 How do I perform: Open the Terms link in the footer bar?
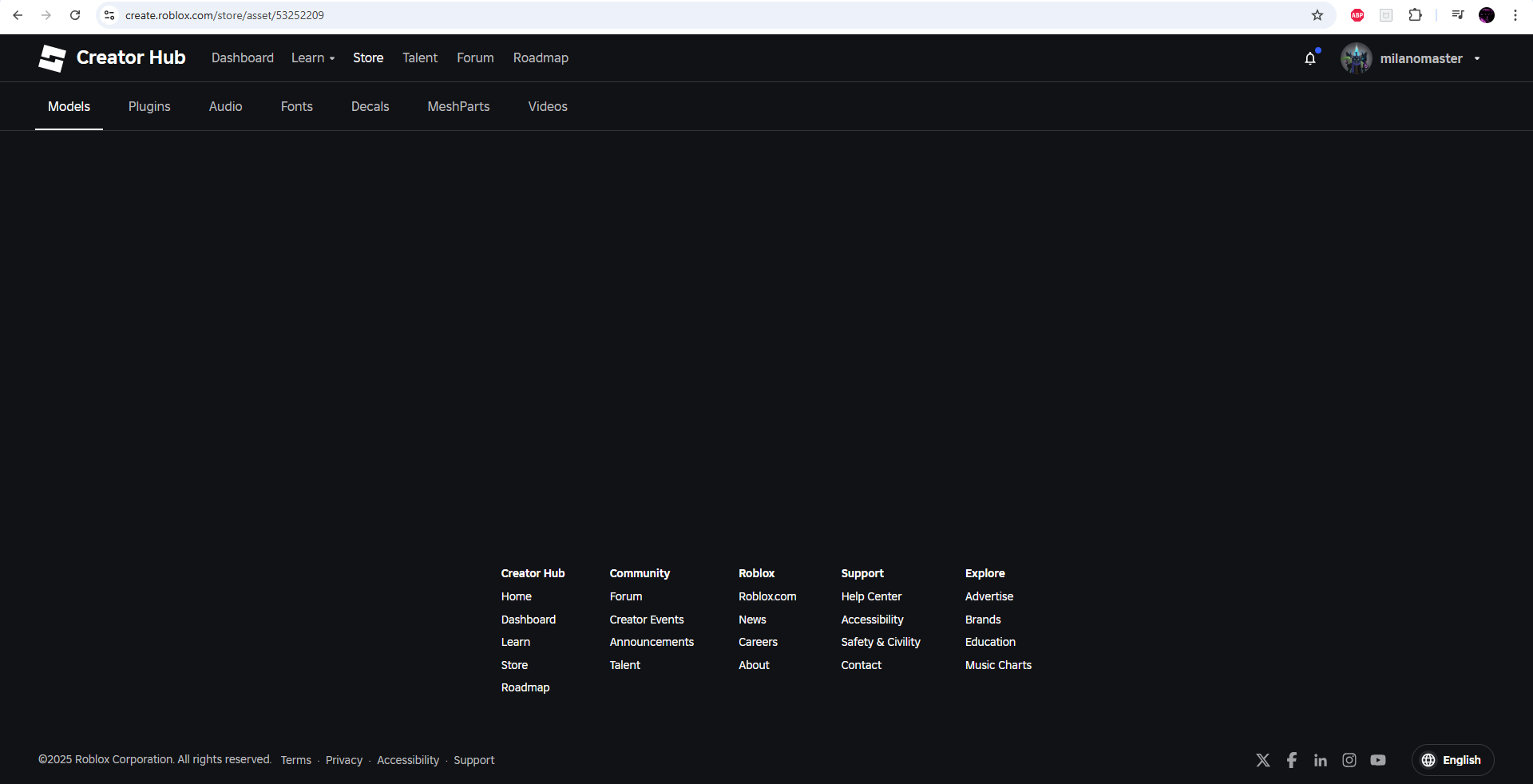tap(296, 760)
